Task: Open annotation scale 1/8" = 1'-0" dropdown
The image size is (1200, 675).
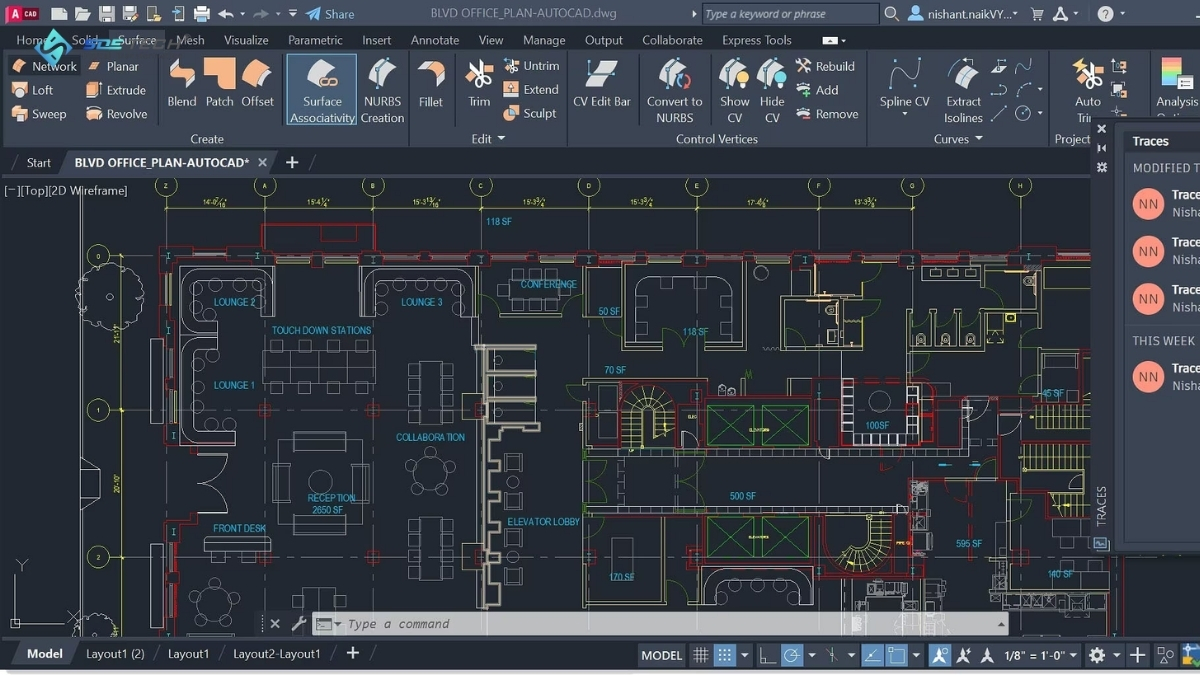Action: [x=1041, y=655]
